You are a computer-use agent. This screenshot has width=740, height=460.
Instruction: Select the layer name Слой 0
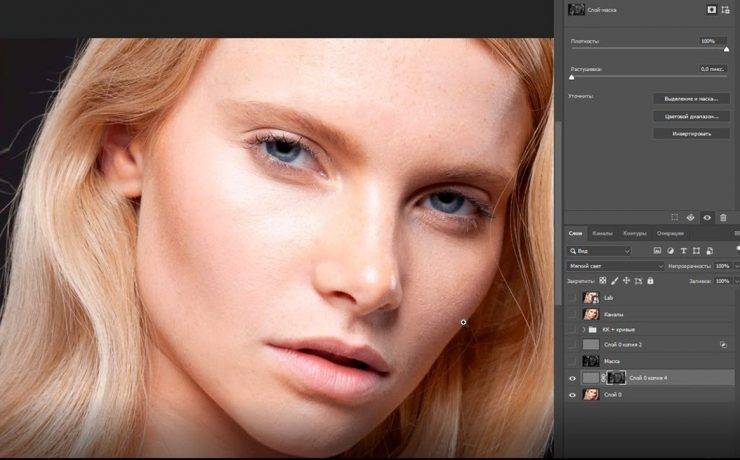613,394
